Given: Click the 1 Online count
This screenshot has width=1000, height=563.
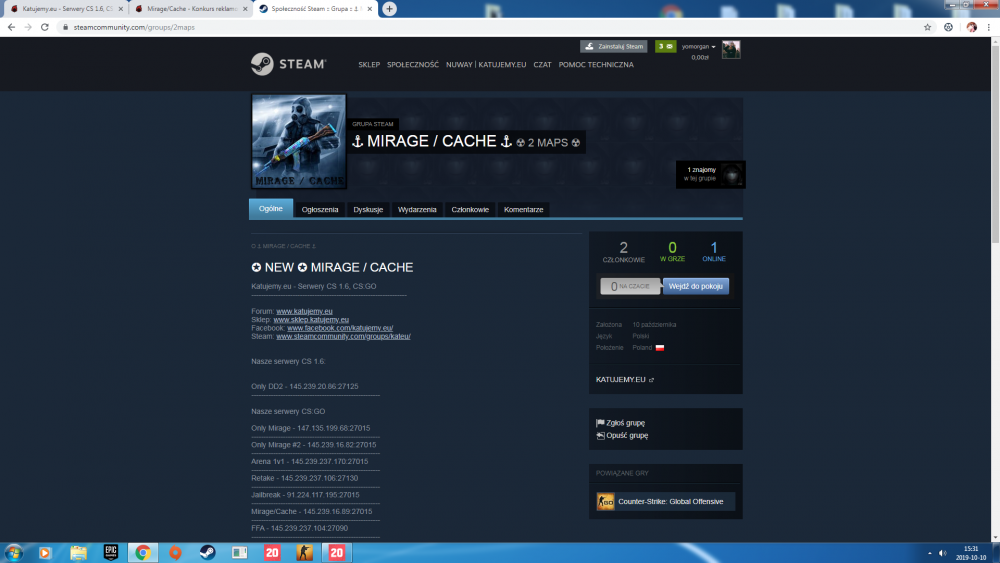Looking at the screenshot, I should [714, 251].
